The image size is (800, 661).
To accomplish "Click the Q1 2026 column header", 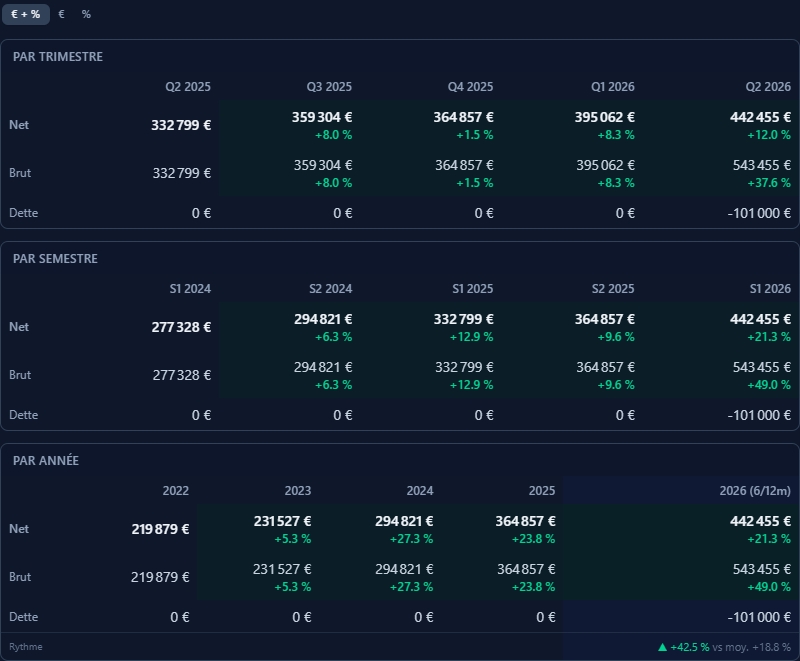I will click(x=613, y=87).
